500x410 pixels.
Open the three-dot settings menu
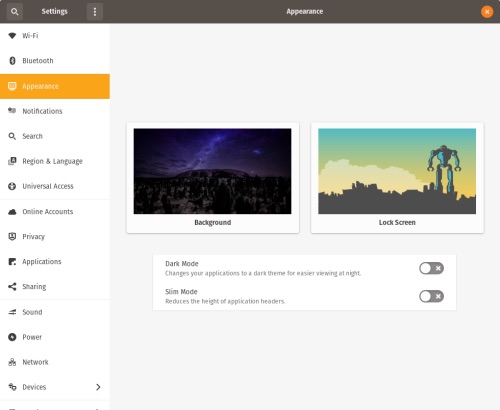pos(95,12)
